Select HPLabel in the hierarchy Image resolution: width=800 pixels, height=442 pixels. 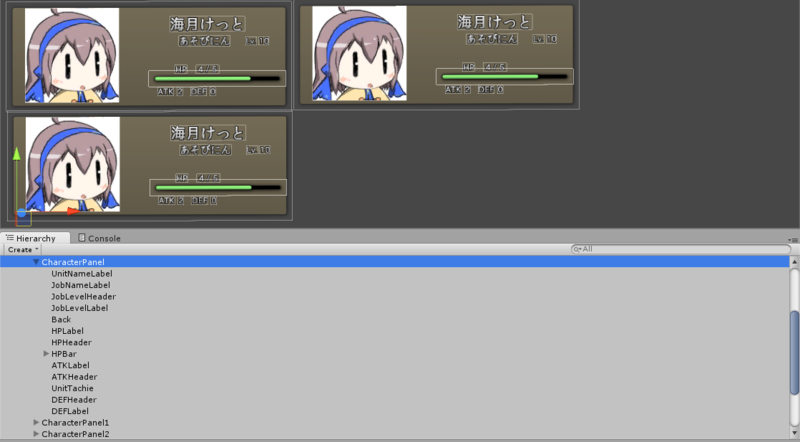pos(67,331)
